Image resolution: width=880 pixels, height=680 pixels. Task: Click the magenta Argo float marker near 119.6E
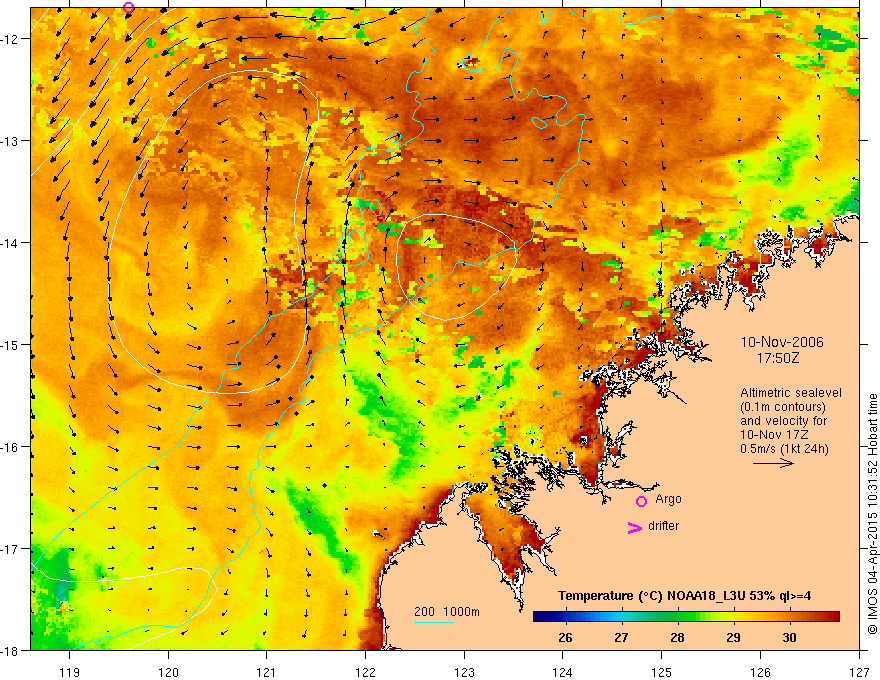pos(129,7)
